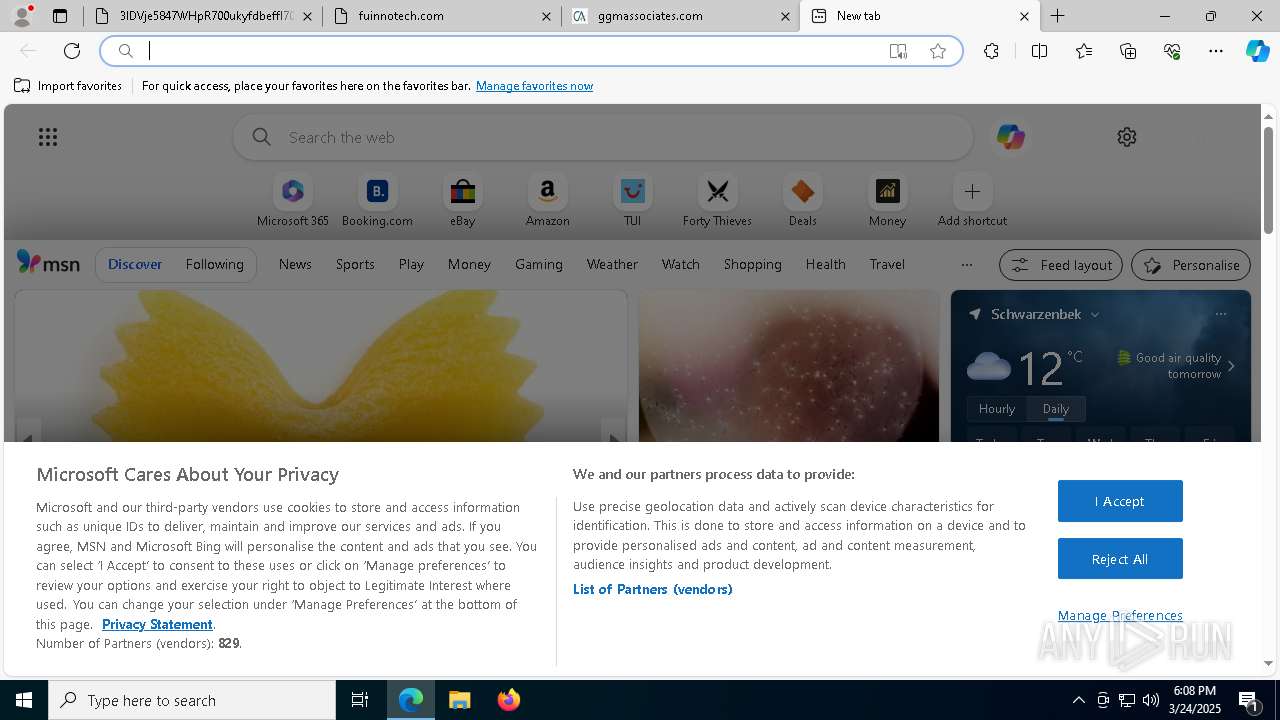Open the Weather menu item

612,264
